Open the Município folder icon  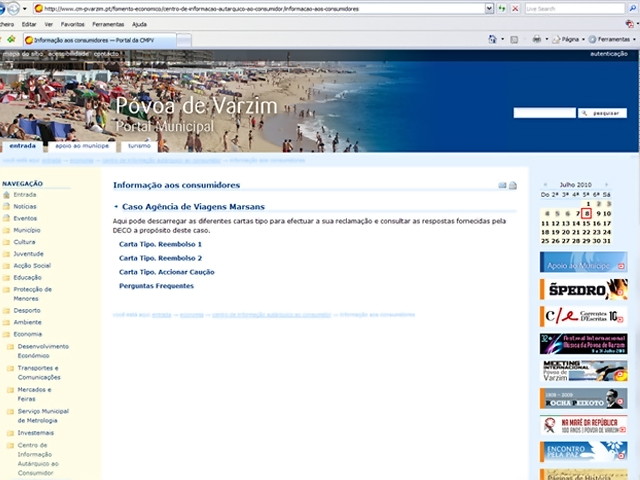click(6, 230)
